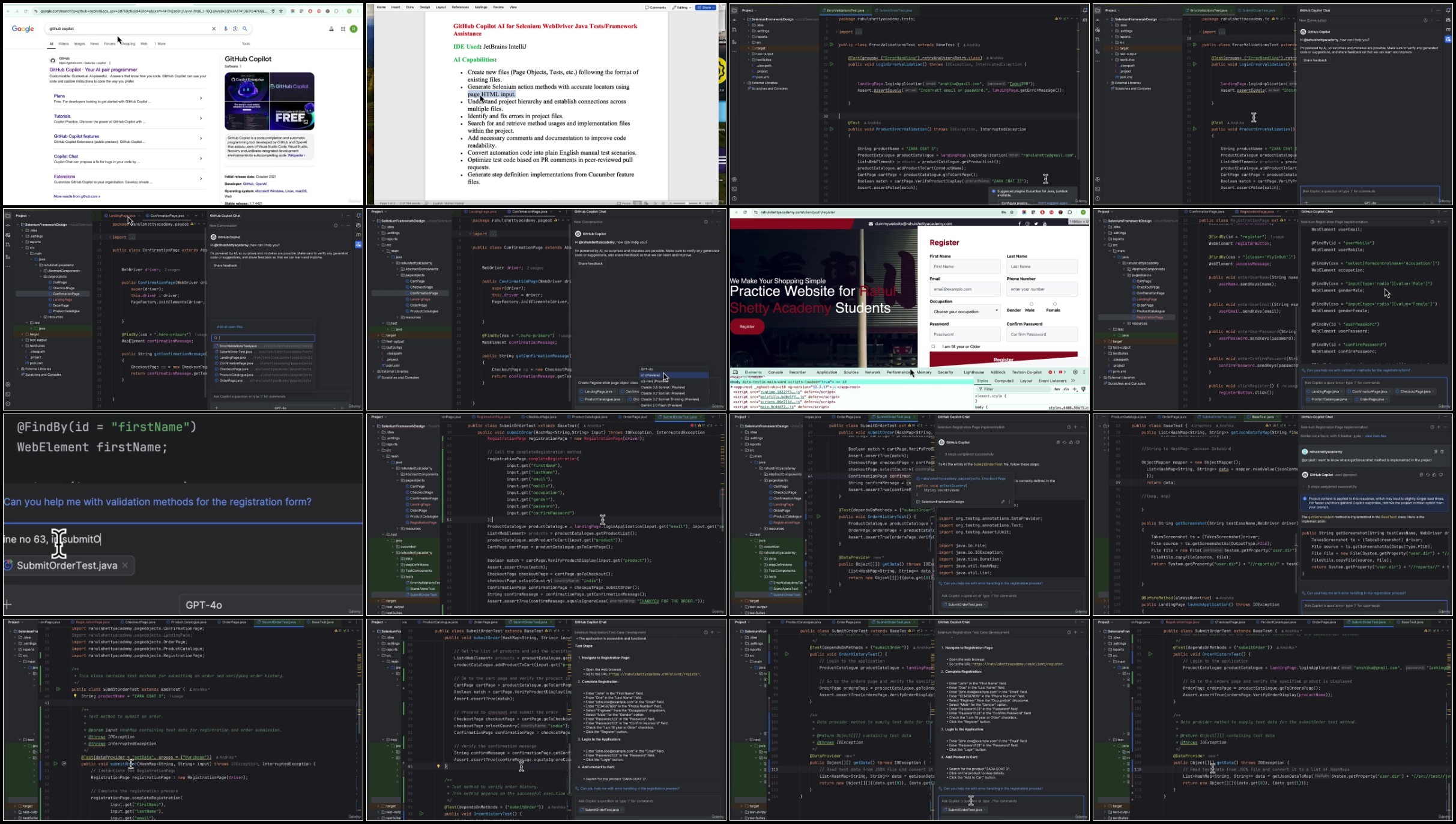Select 'Gemini 2.0 Flash (Preview)' in the model list

coord(674,405)
